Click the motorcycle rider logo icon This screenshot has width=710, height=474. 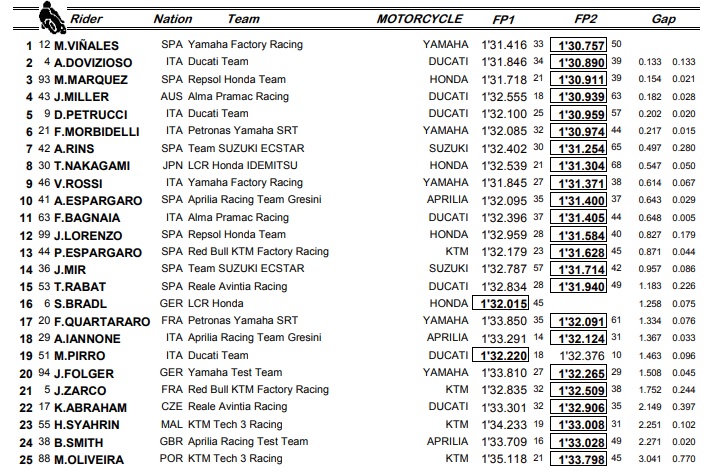tap(52, 18)
